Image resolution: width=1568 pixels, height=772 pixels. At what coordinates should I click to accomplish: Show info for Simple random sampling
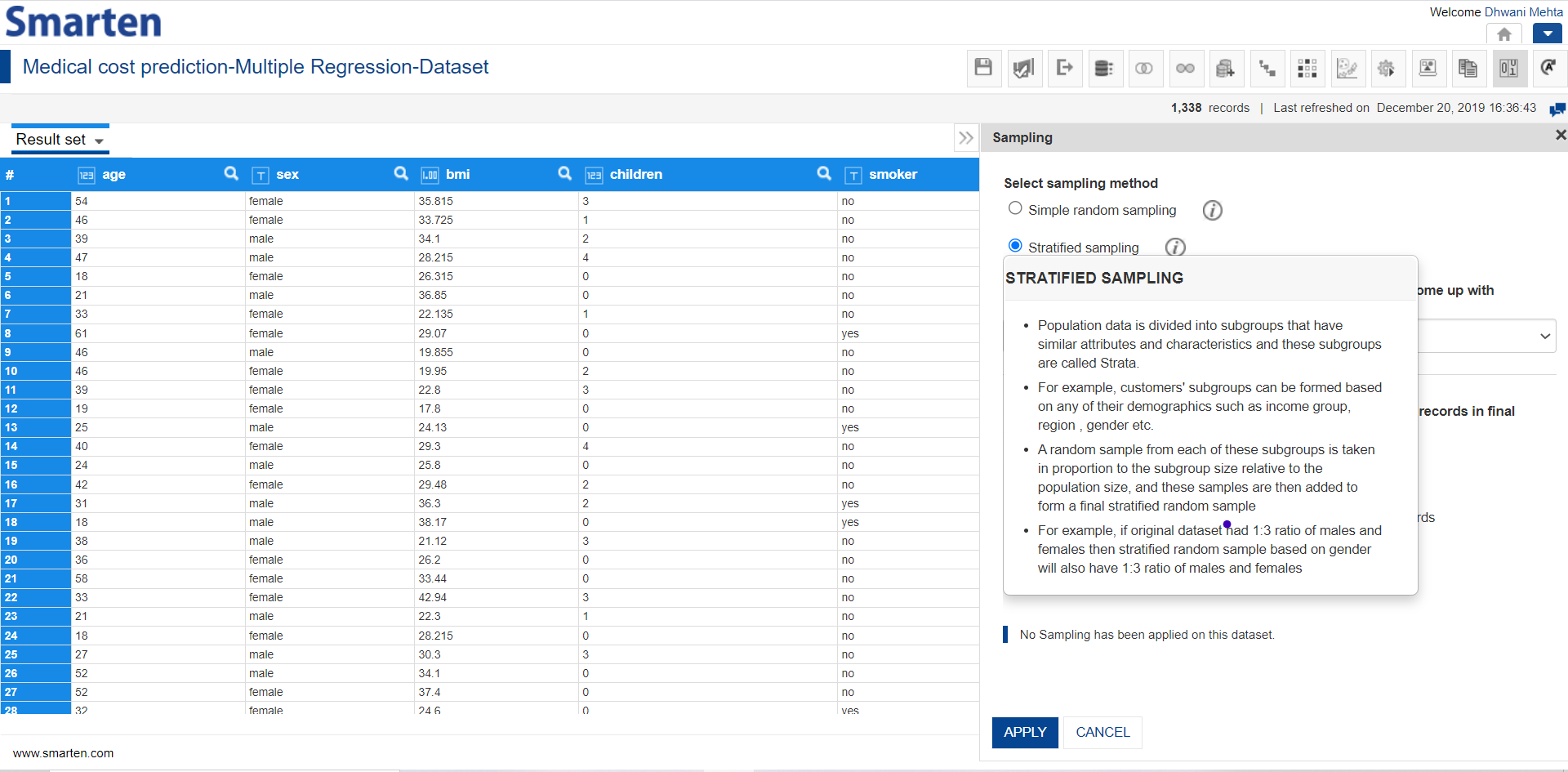1213,211
